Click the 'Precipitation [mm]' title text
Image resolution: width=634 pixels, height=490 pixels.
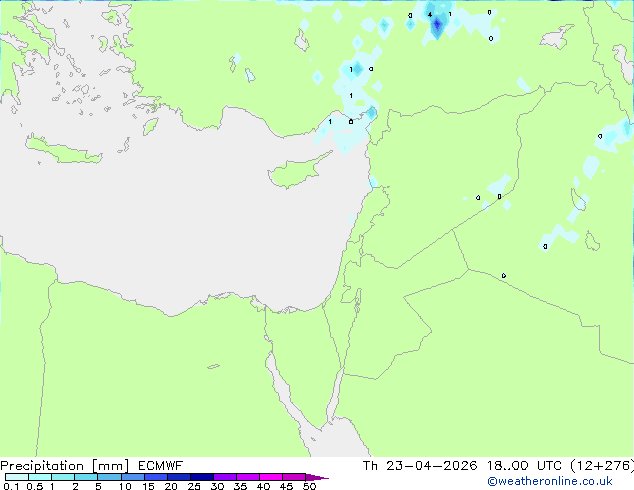[65, 466]
